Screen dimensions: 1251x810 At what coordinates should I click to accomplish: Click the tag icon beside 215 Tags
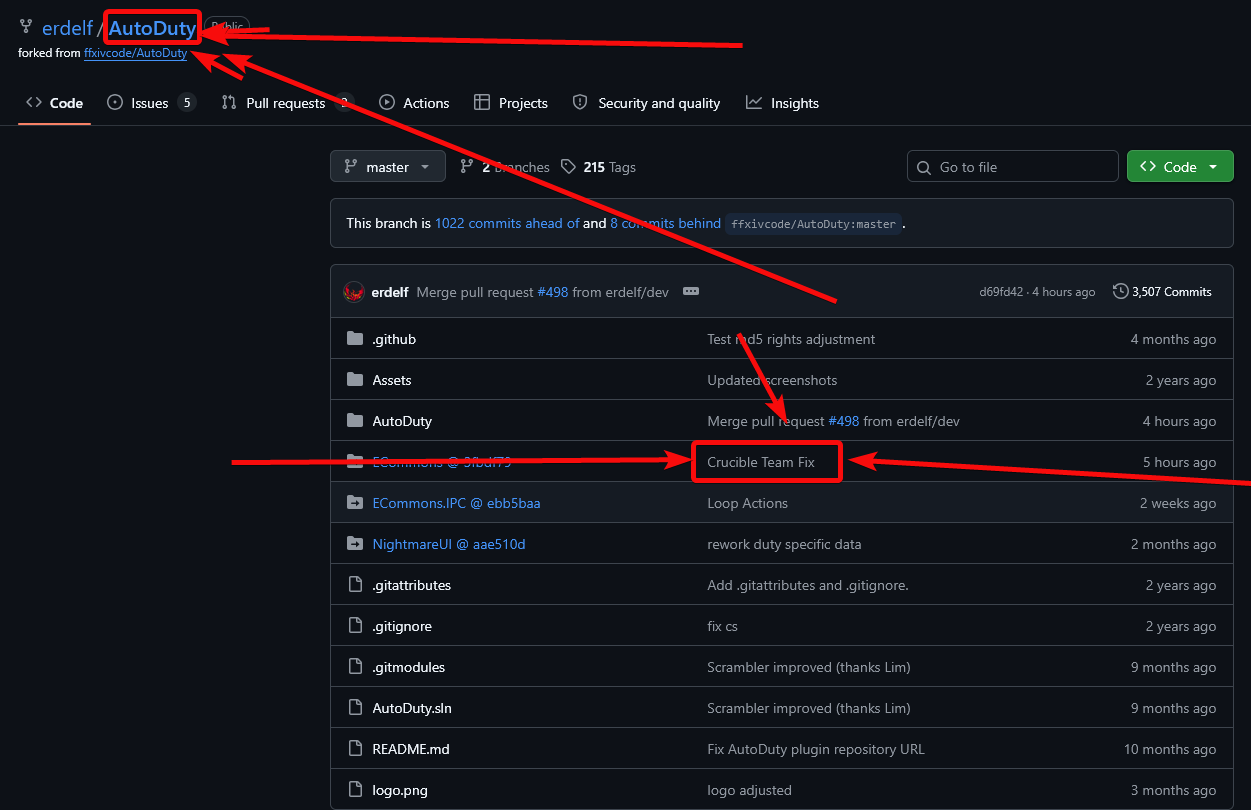[568, 167]
